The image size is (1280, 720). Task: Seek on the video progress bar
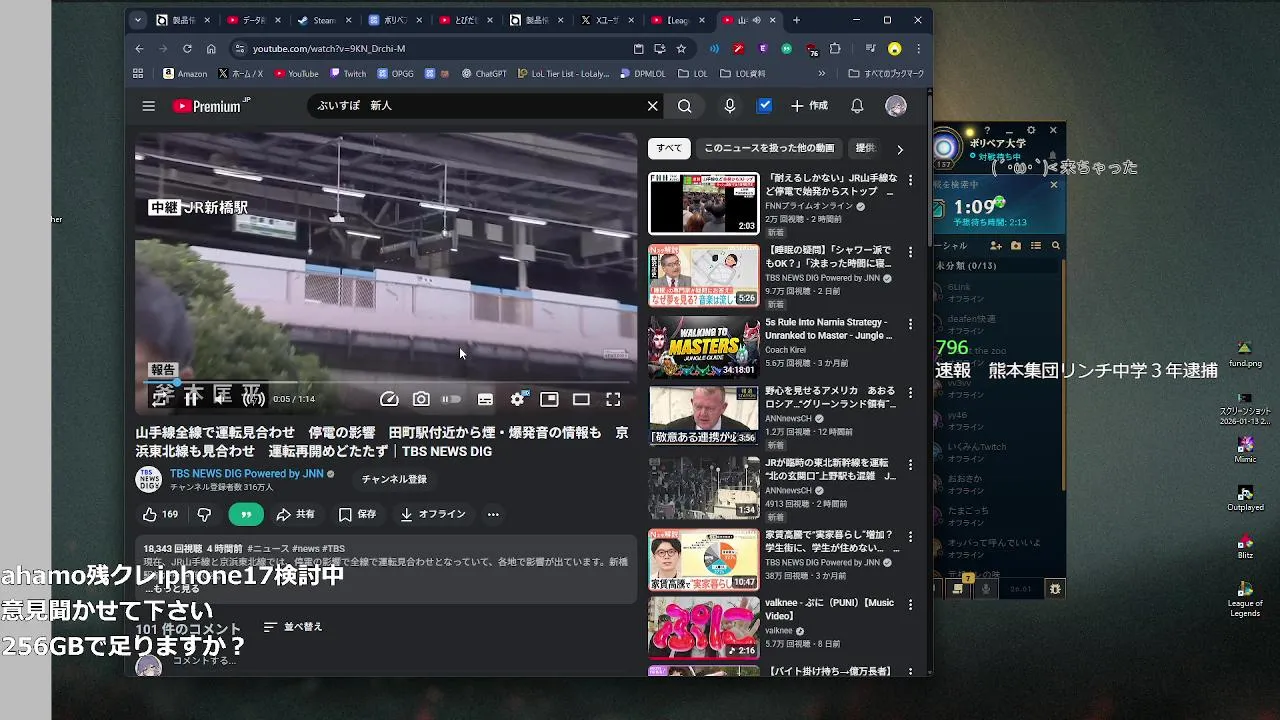386,382
